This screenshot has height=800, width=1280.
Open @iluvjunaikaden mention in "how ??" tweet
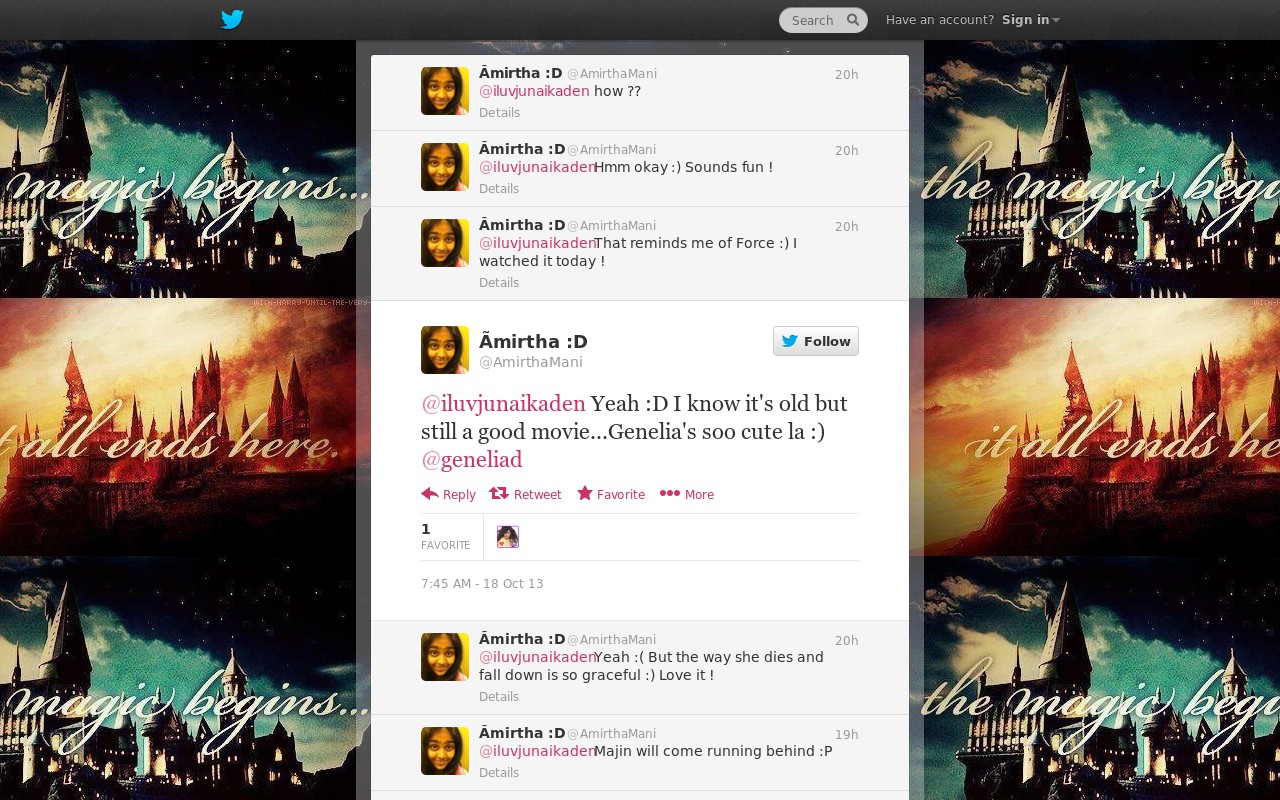coord(534,91)
